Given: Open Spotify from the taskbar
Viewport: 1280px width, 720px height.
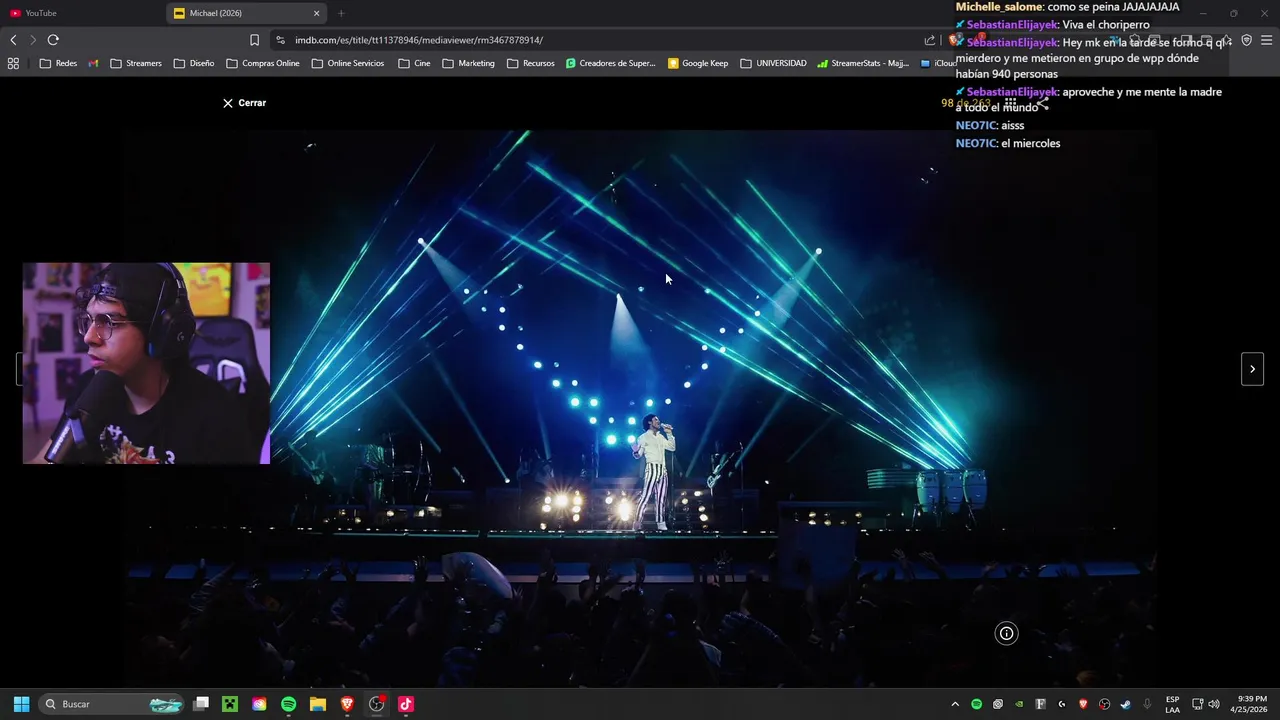Looking at the screenshot, I should (x=289, y=704).
